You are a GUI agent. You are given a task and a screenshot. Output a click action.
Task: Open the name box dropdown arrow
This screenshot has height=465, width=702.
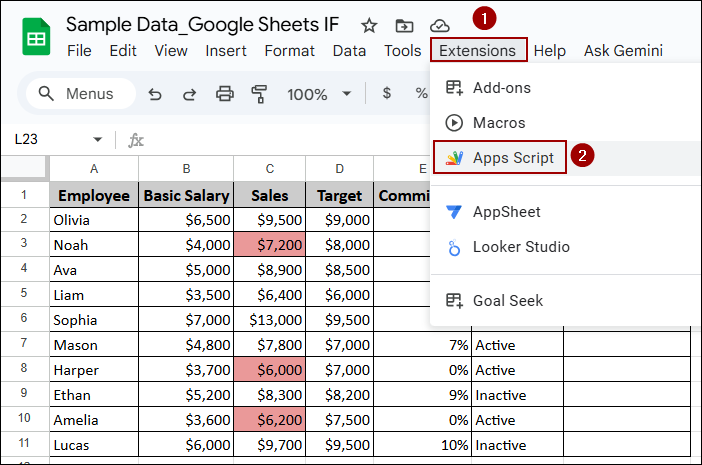[97, 140]
